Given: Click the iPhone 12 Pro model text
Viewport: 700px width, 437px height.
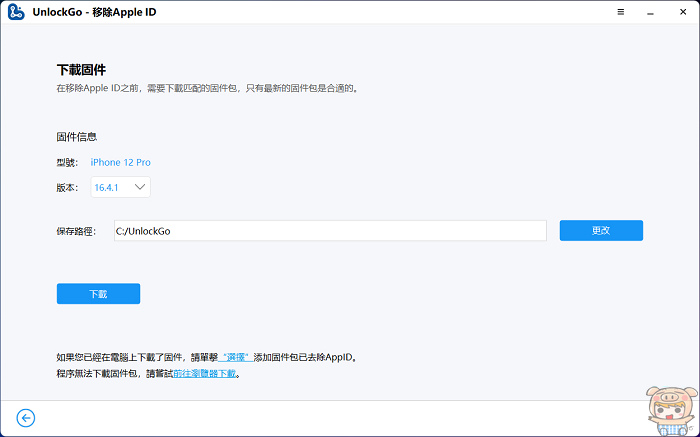Looking at the screenshot, I should pos(121,162).
